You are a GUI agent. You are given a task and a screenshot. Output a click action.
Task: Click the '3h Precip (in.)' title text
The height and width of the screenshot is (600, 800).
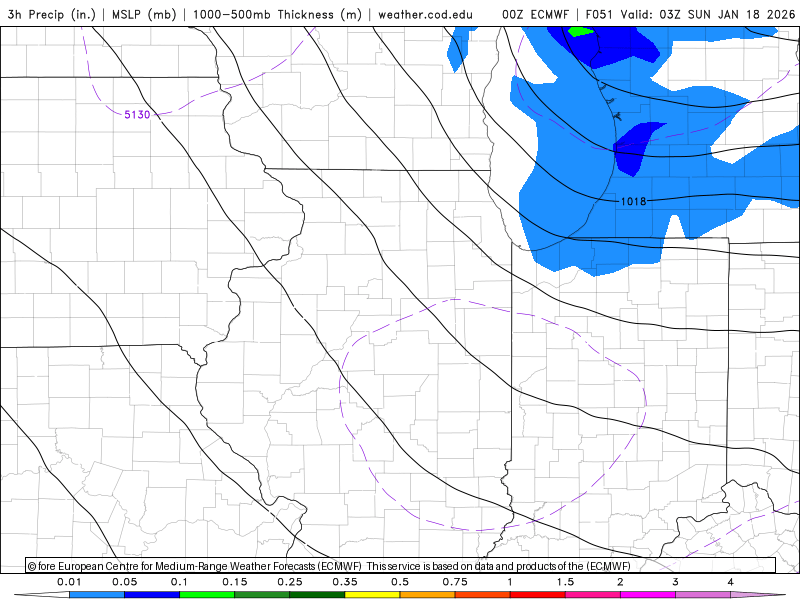click(x=52, y=15)
